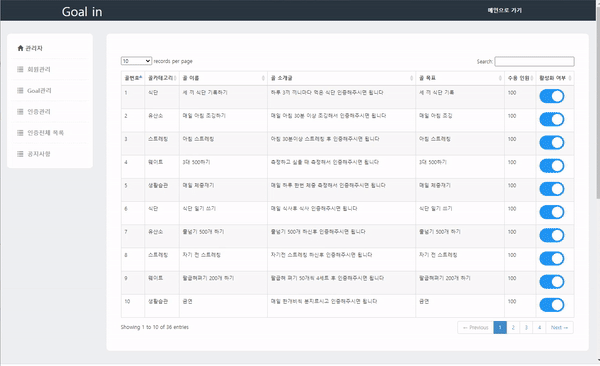The height and width of the screenshot is (366, 600).
Task: Disable the switch in the 줄넘기 500개 row
Action: [552, 235]
